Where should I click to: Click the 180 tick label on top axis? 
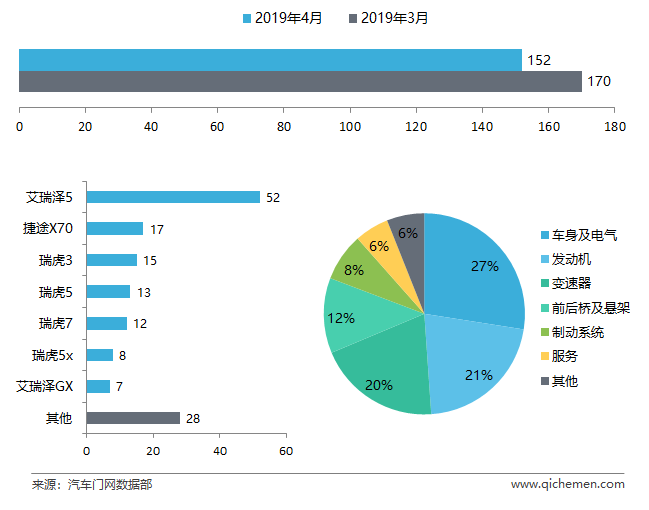click(x=615, y=127)
